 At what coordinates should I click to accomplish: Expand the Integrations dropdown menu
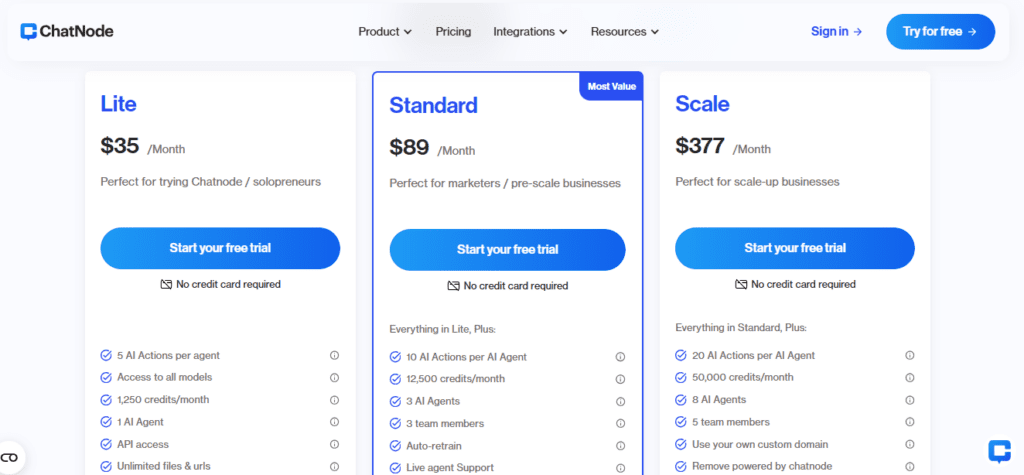pyautogui.click(x=530, y=31)
